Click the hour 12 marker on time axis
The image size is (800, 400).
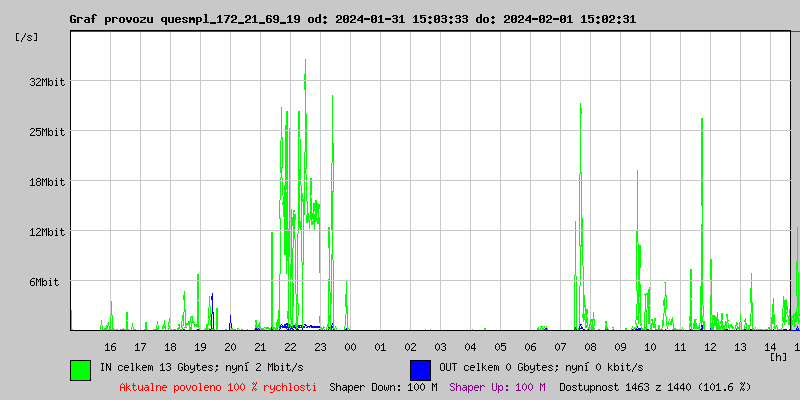click(710, 347)
